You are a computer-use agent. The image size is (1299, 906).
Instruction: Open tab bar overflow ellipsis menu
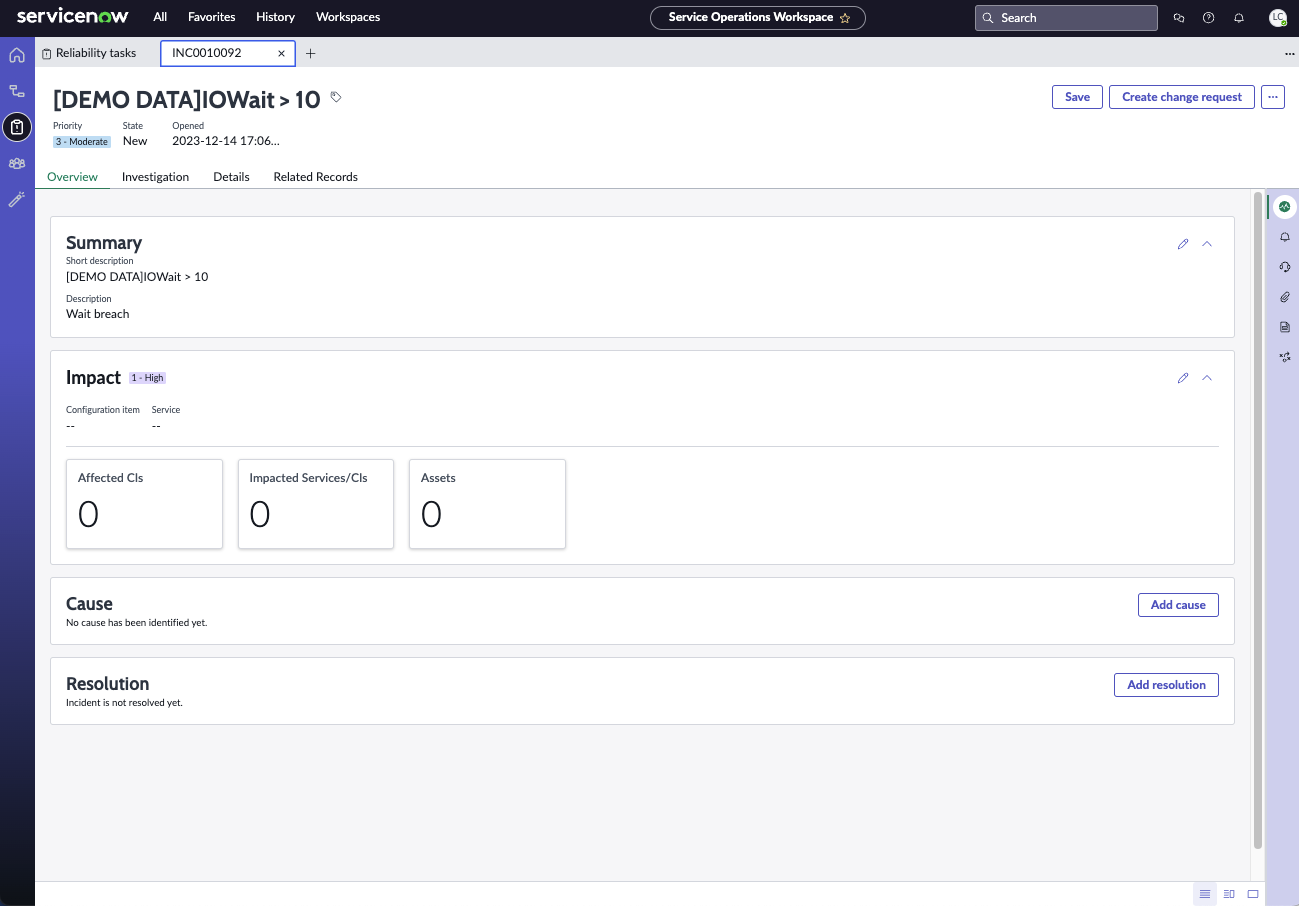coord(1289,53)
